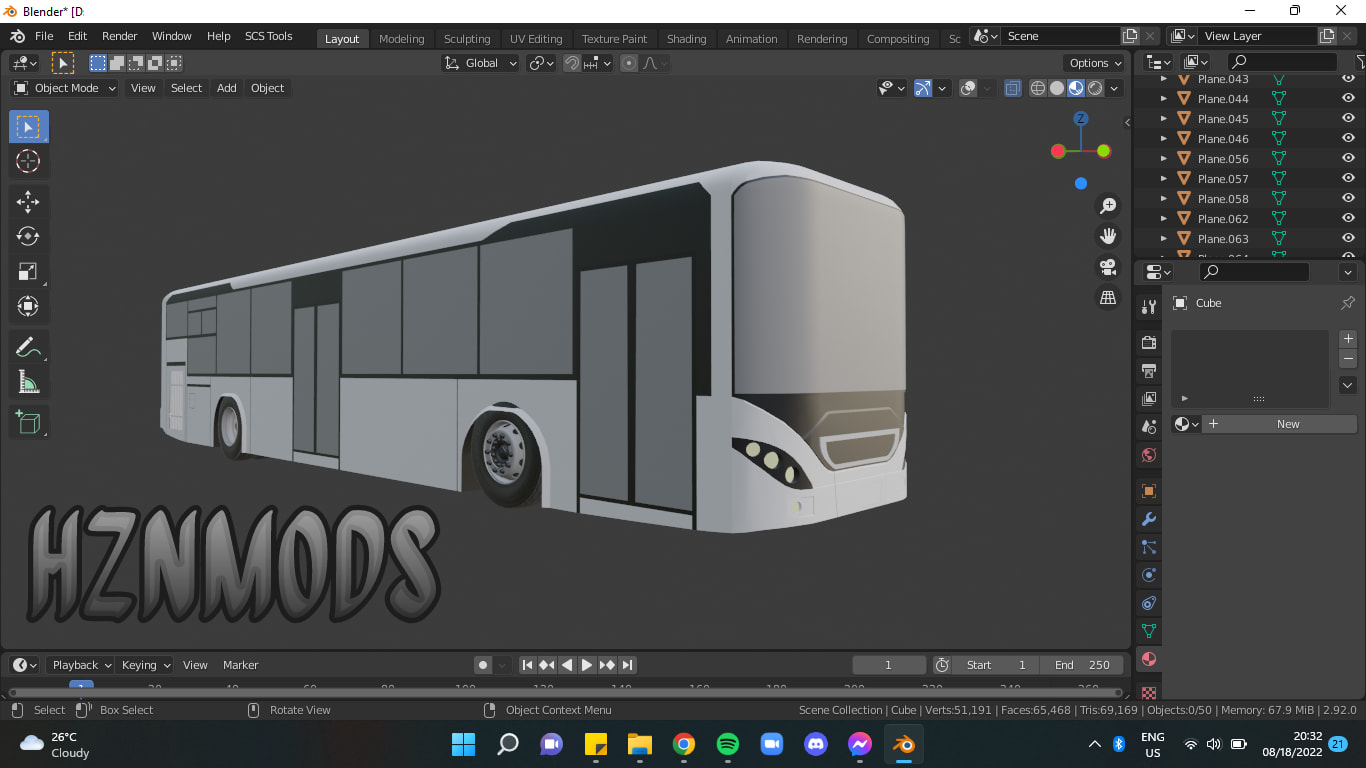Open the Options dropdown
This screenshot has width=1366, height=768.
point(1095,63)
